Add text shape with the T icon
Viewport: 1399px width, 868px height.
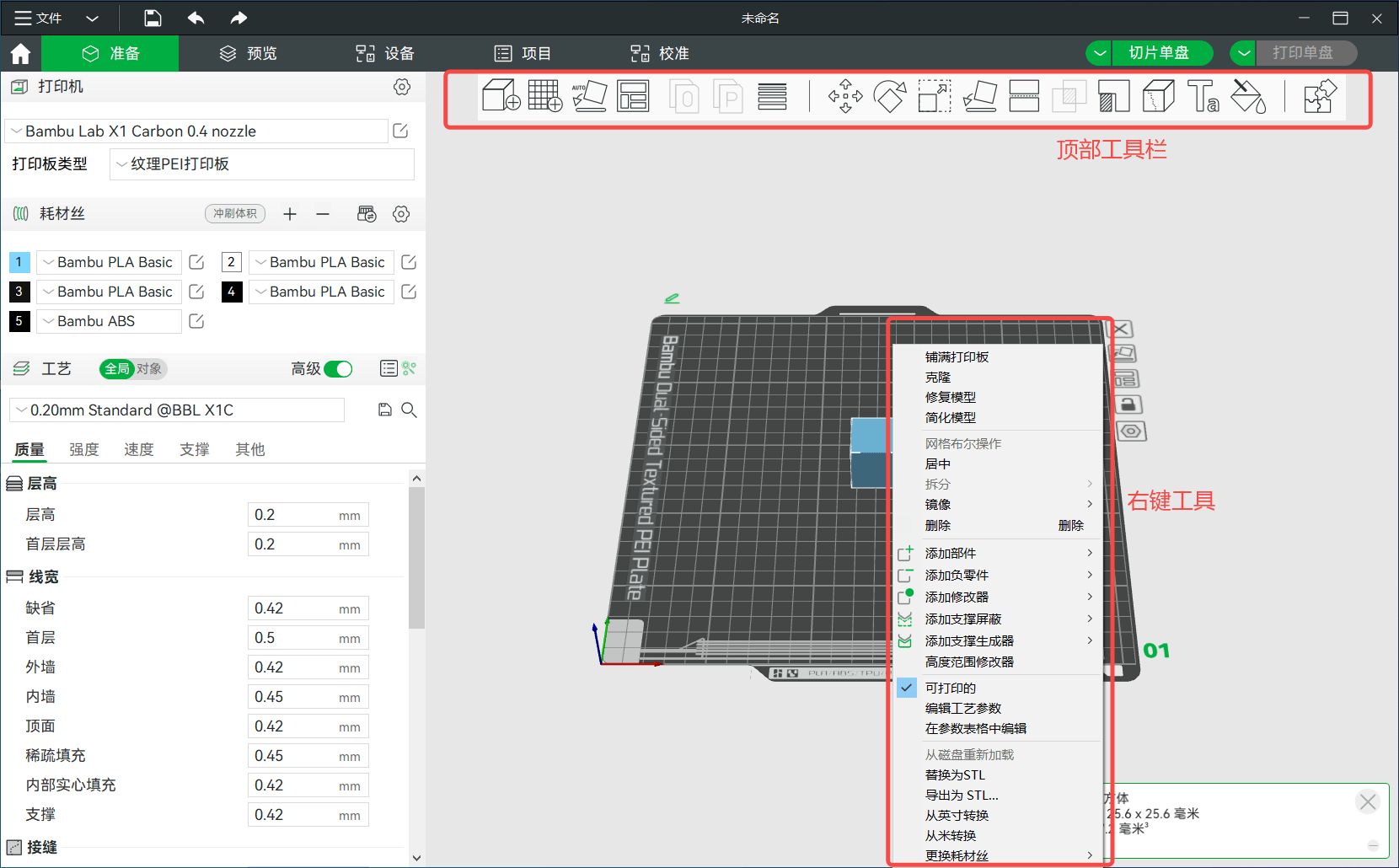[1203, 96]
